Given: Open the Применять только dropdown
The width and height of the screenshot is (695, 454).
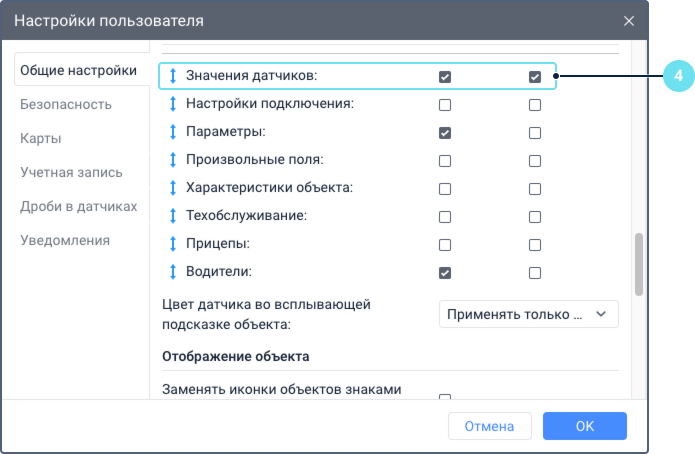Looking at the screenshot, I should (x=528, y=314).
